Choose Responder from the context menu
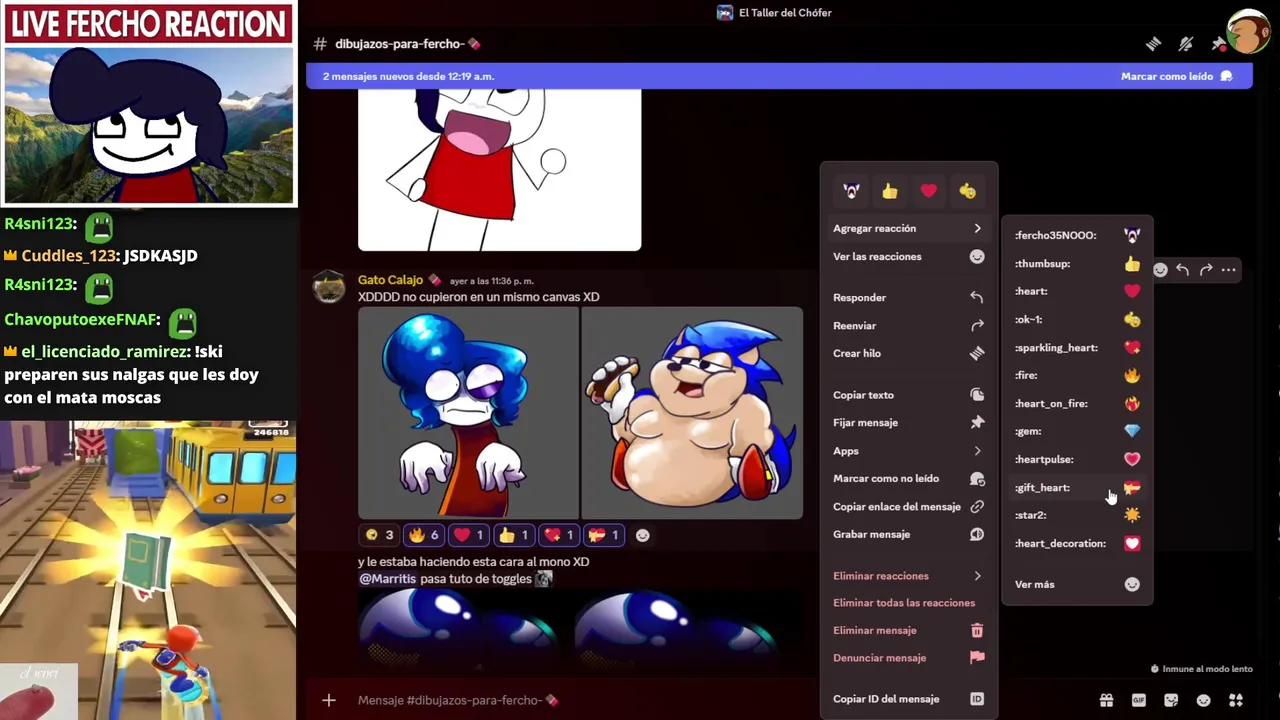 pyautogui.click(x=908, y=297)
